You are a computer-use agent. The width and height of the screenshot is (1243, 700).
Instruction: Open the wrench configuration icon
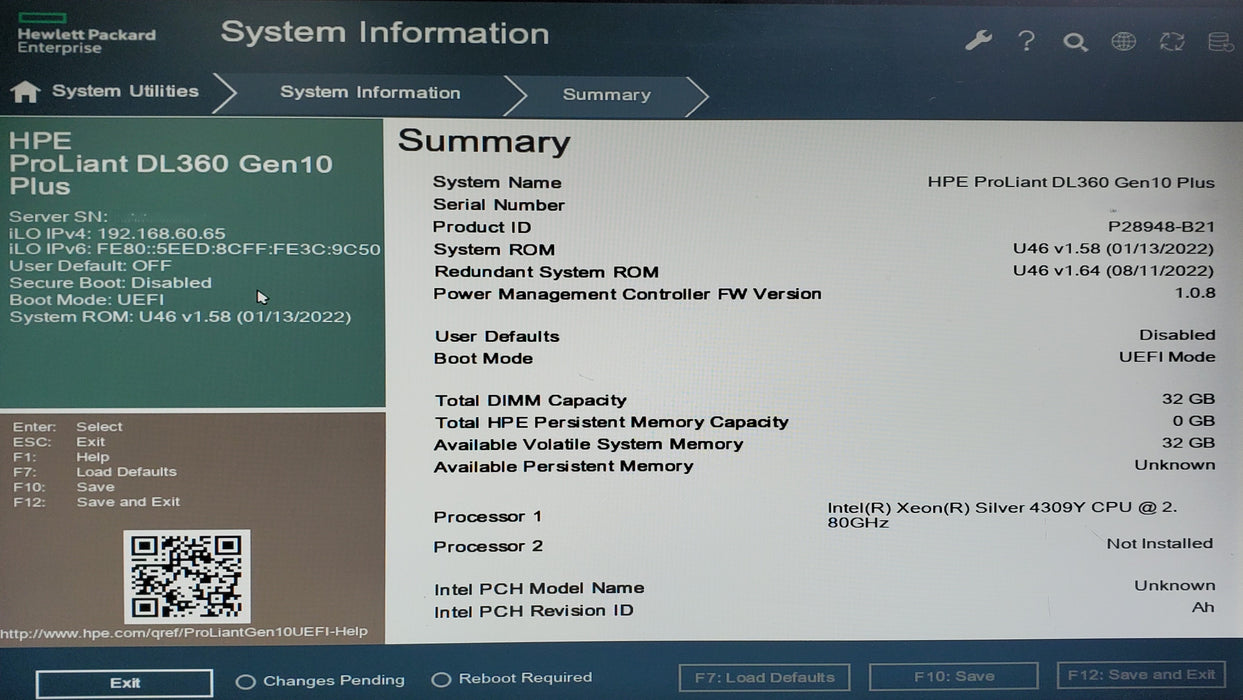pos(978,41)
